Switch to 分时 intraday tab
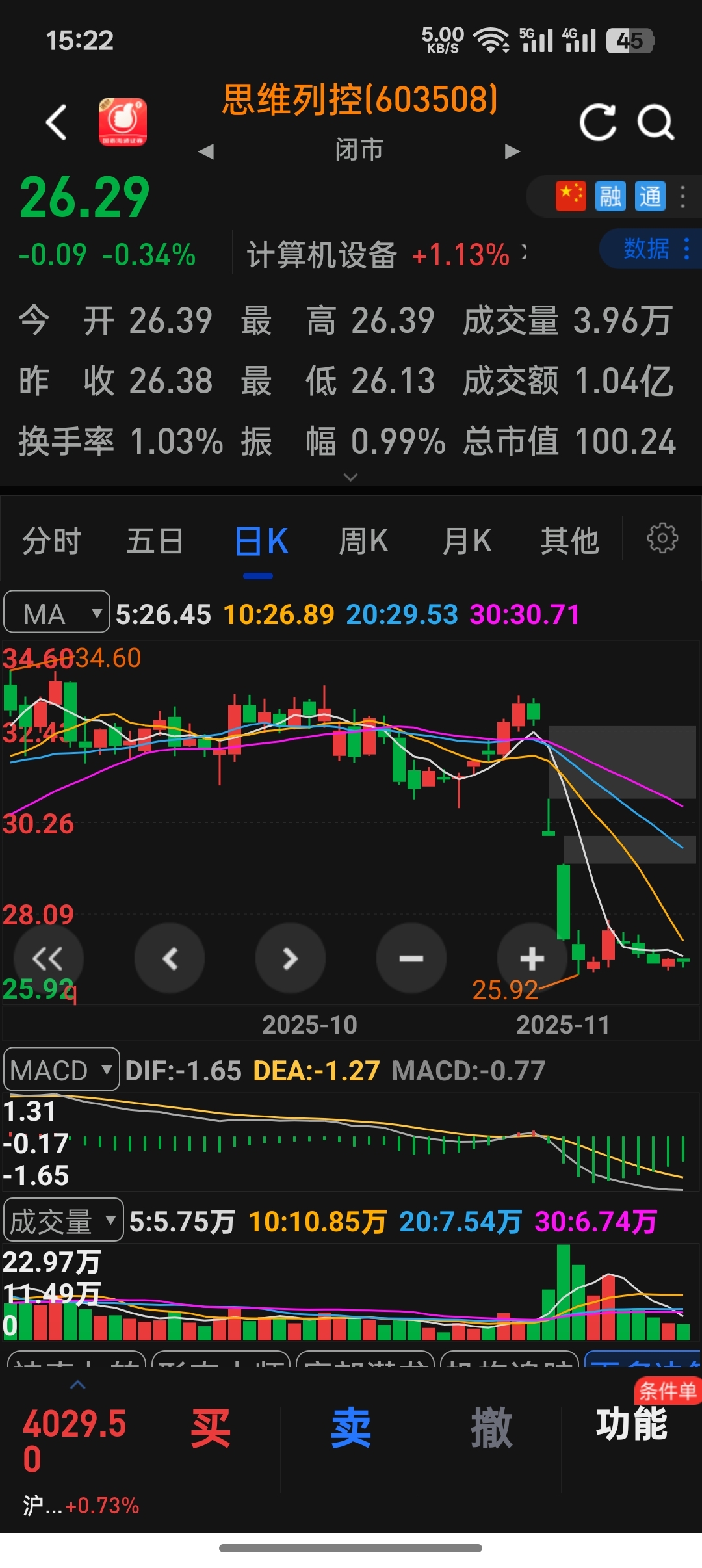Viewport: 702px width, 1568px height. pyautogui.click(x=51, y=541)
